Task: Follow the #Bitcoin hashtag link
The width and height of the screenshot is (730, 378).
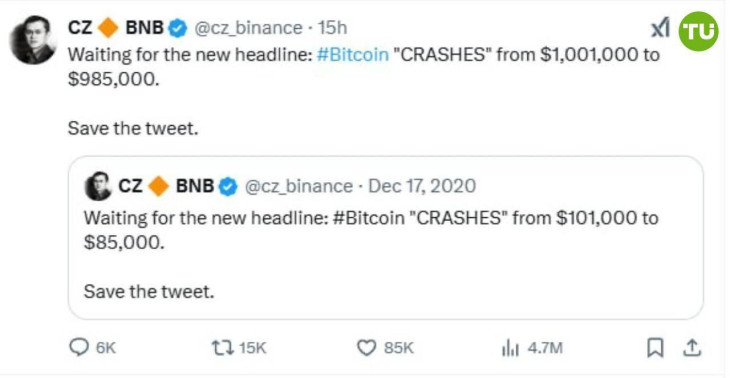Action: (x=352, y=55)
